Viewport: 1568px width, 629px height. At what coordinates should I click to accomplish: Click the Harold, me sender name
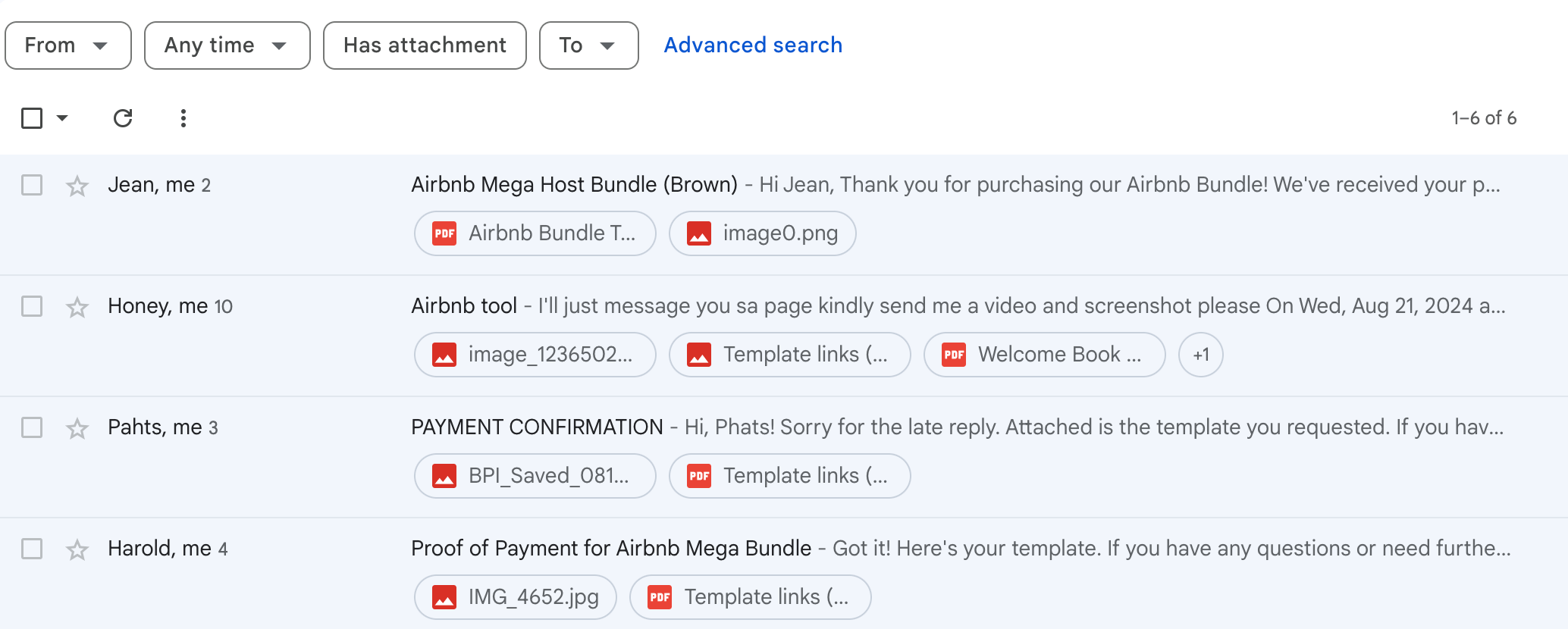(x=159, y=549)
